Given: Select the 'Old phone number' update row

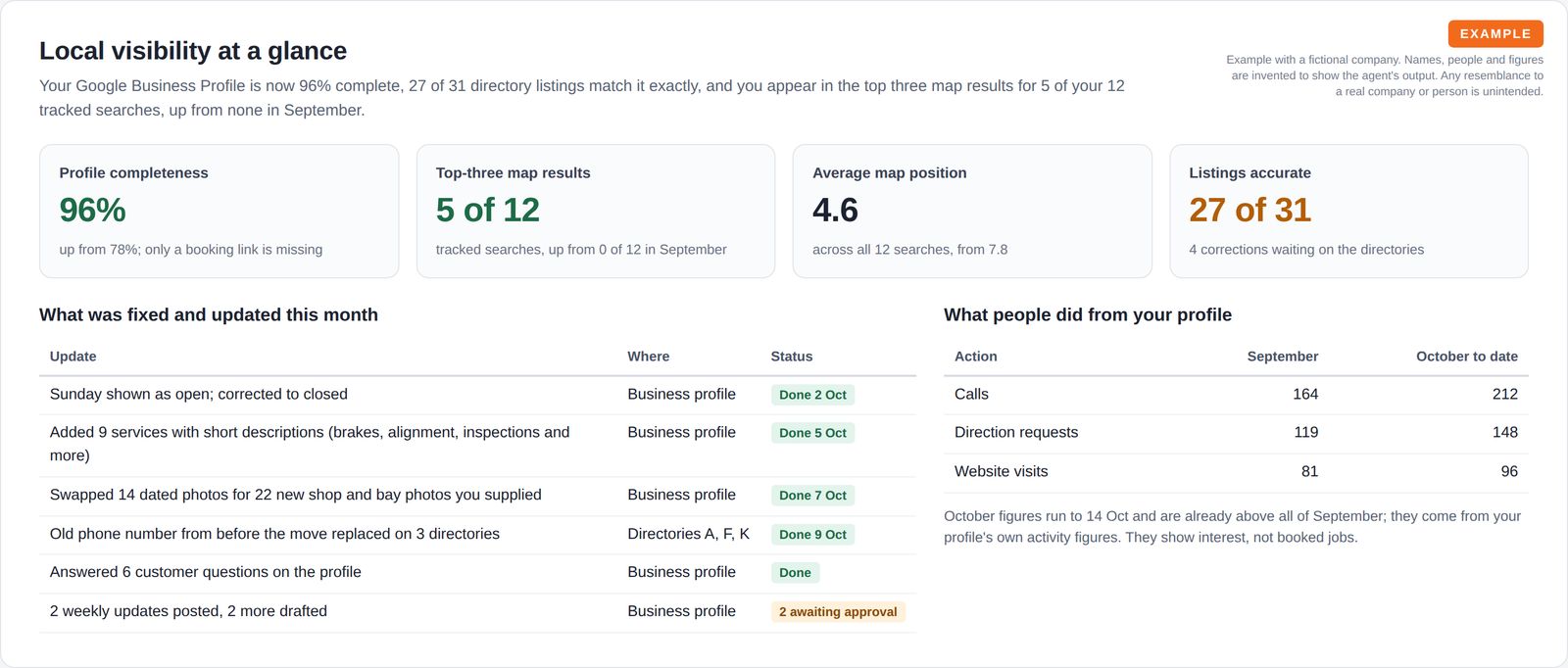Looking at the screenshot, I should pyautogui.click(x=477, y=535).
